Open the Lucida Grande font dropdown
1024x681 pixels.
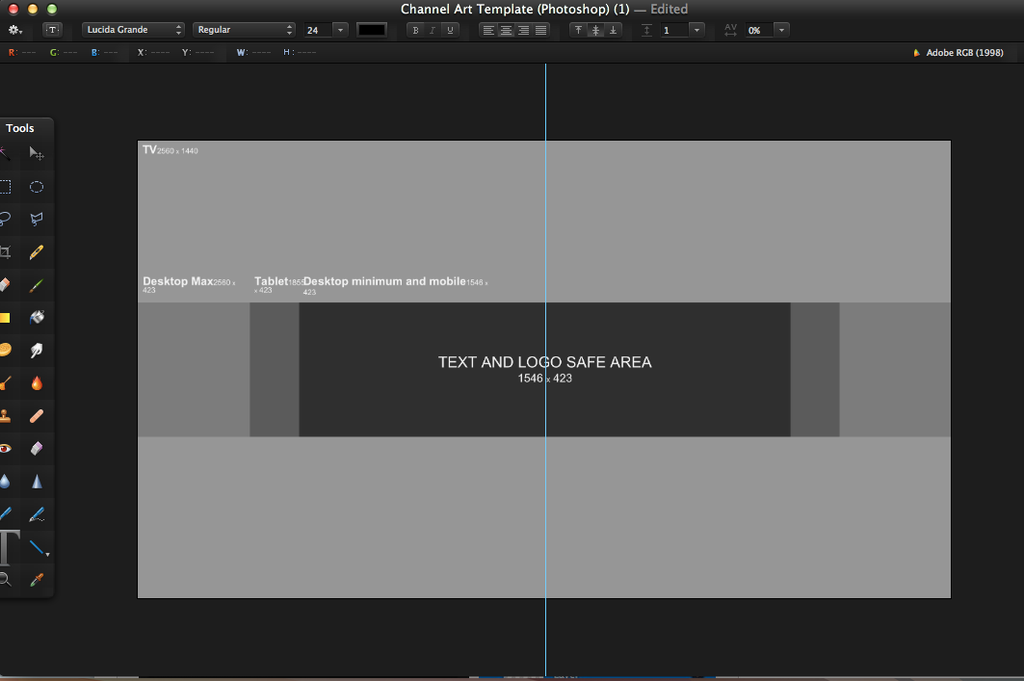click(x=133, y=30)
